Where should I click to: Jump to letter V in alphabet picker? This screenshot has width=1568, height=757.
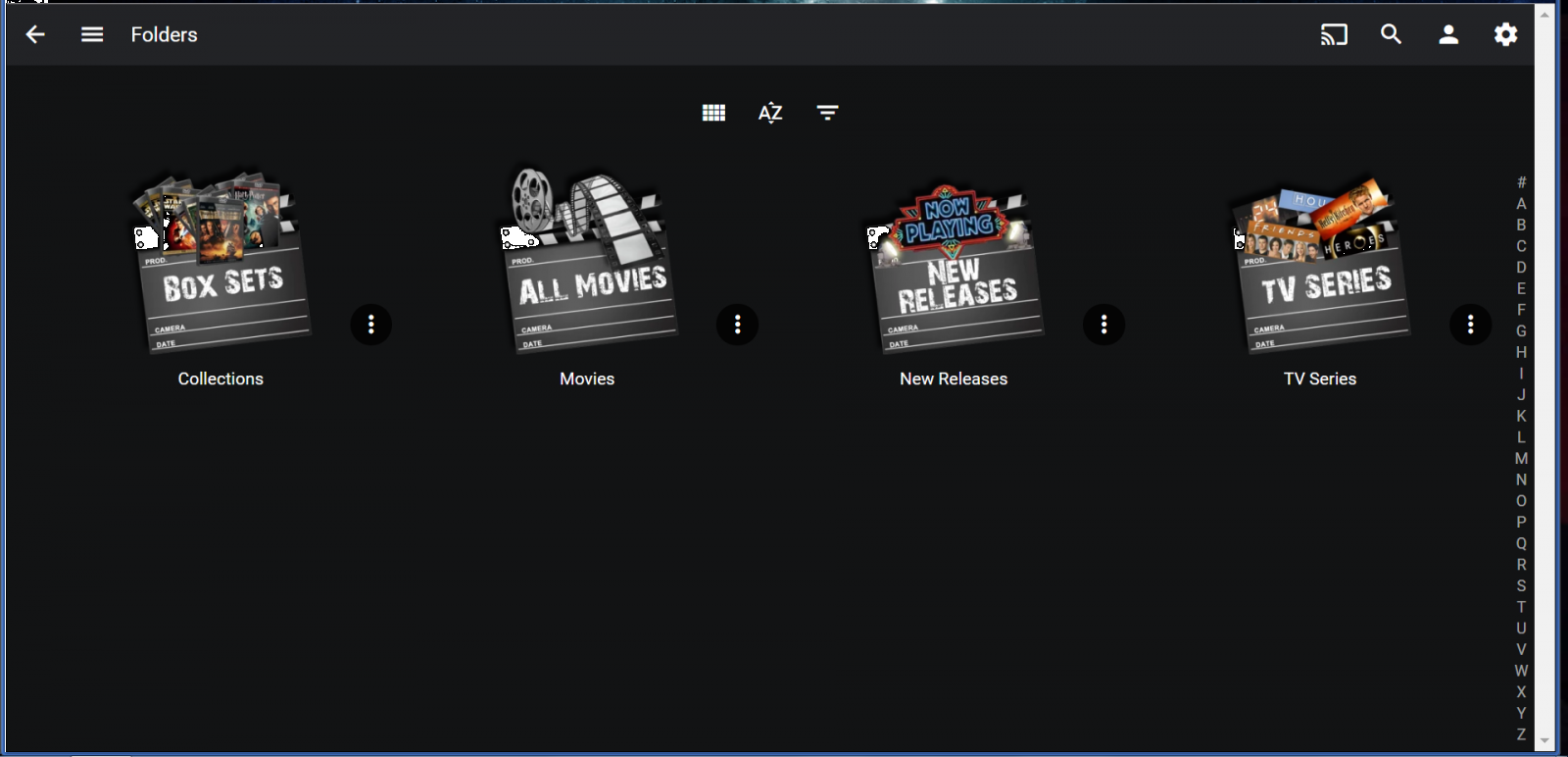[x=1521, y=649]
